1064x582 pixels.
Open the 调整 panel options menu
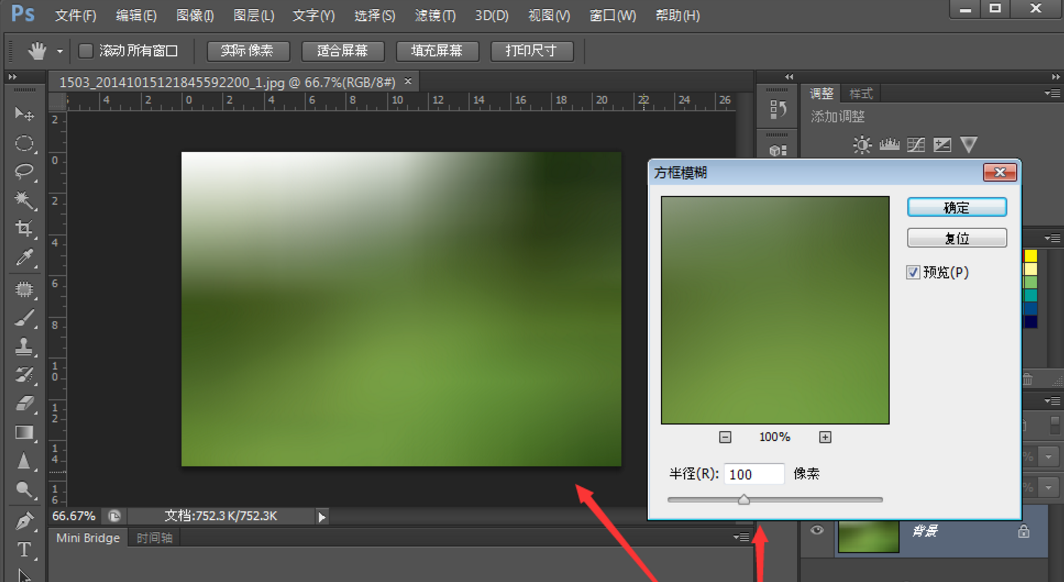click(1052, 93)
